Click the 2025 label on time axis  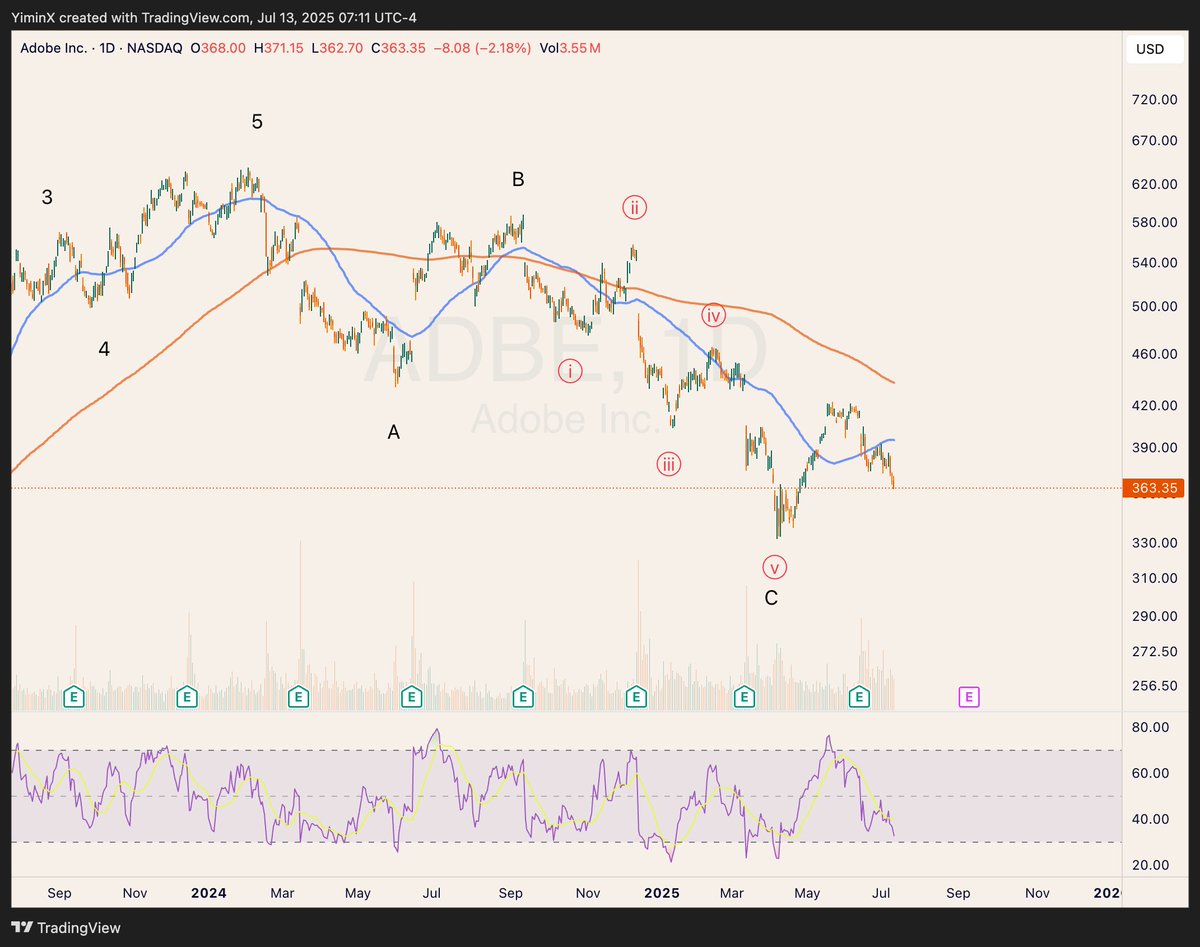[x=662, y=892]
